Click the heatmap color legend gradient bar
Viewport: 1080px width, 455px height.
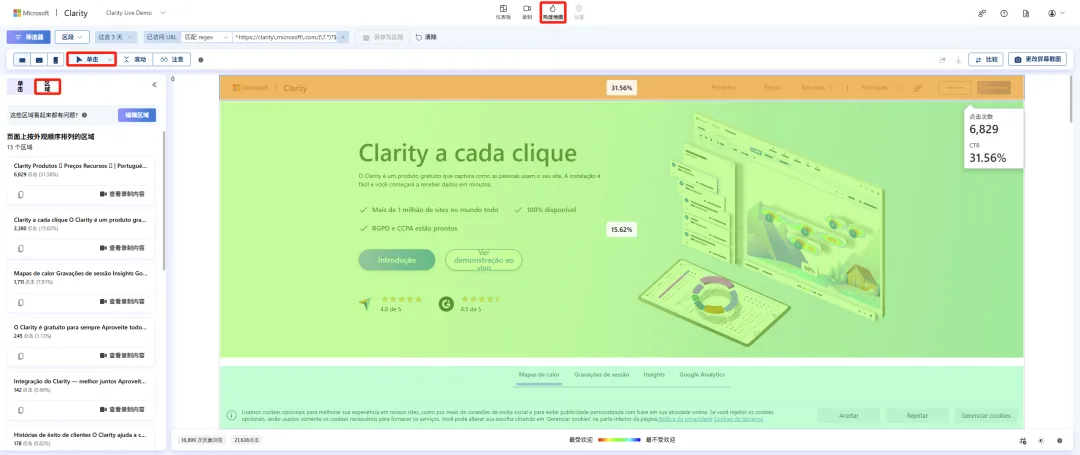point(619,439)
